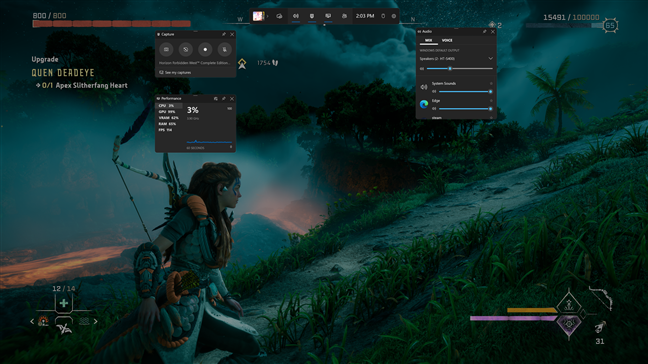Click arrow ammo icon showing 31

coord(600,328)
